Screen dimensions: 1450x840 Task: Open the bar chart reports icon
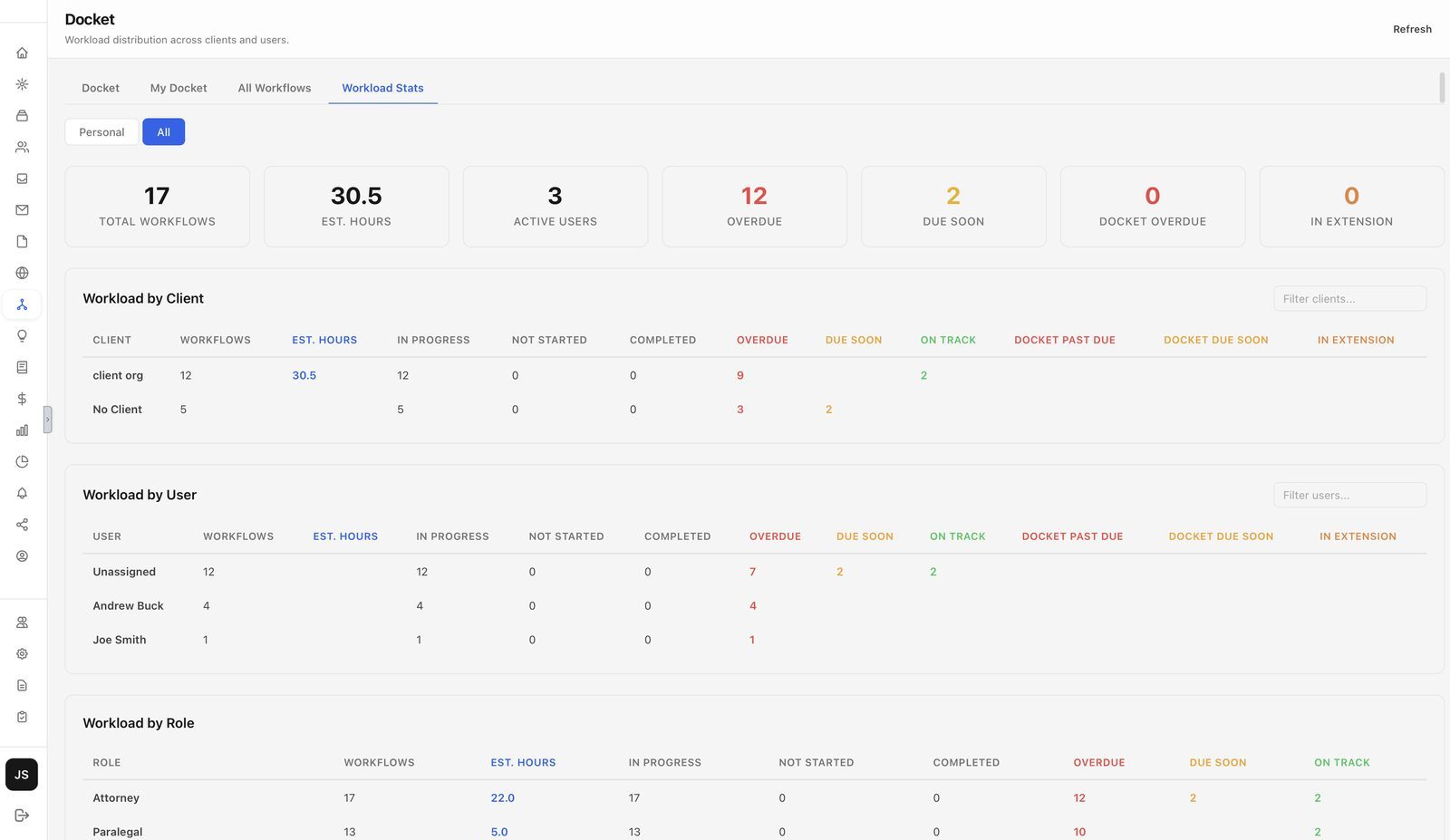pos(22,430)
